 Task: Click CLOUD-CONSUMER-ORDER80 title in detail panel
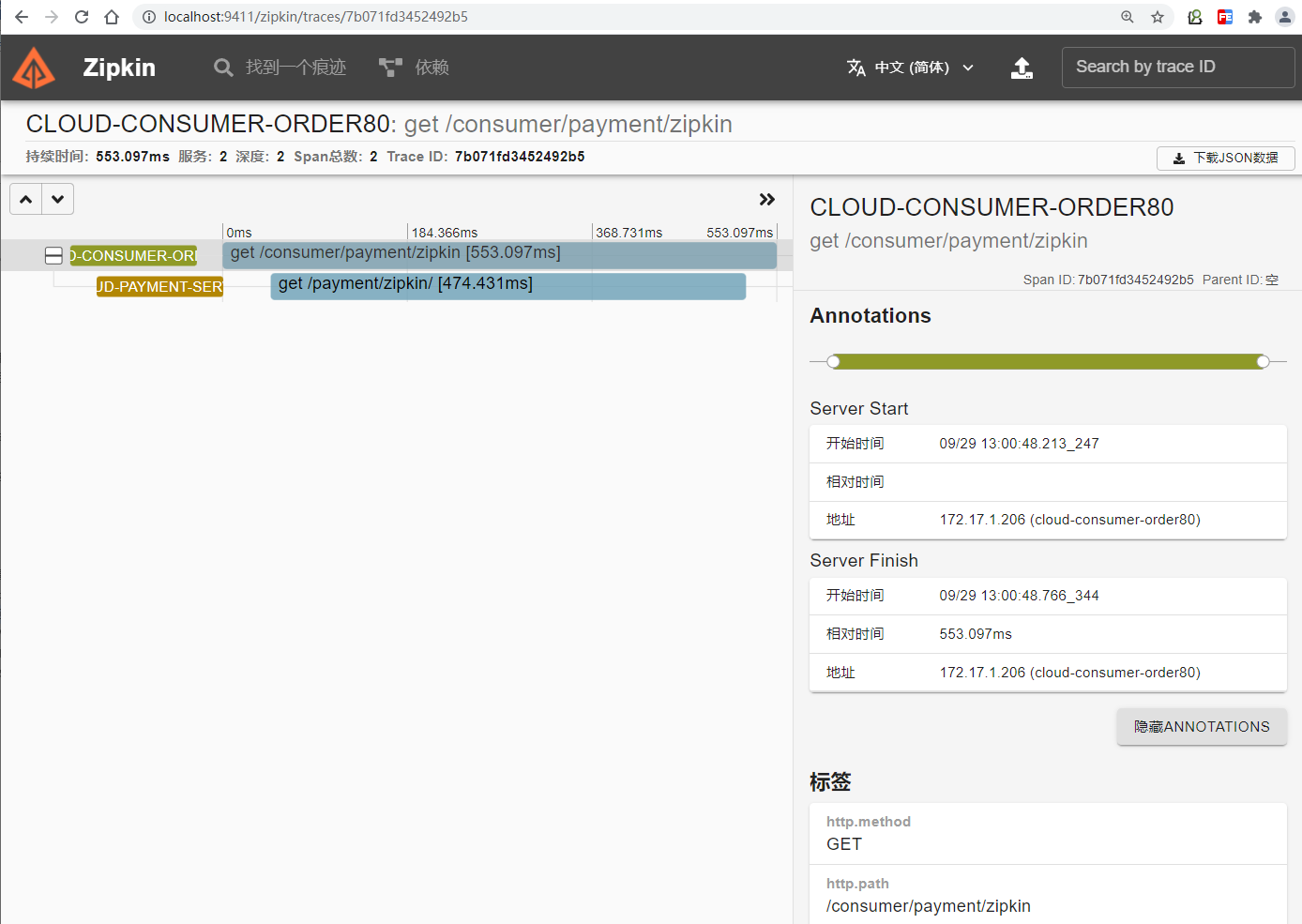[x=992, y=207]
